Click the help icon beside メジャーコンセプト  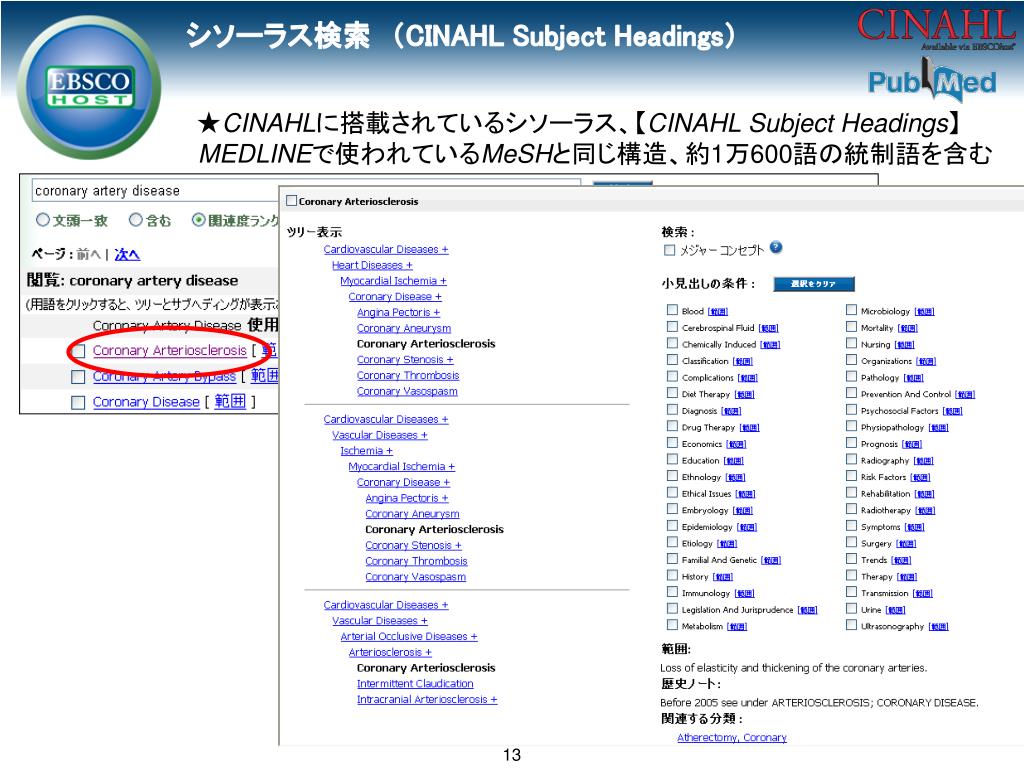click(x=776, y=248)
